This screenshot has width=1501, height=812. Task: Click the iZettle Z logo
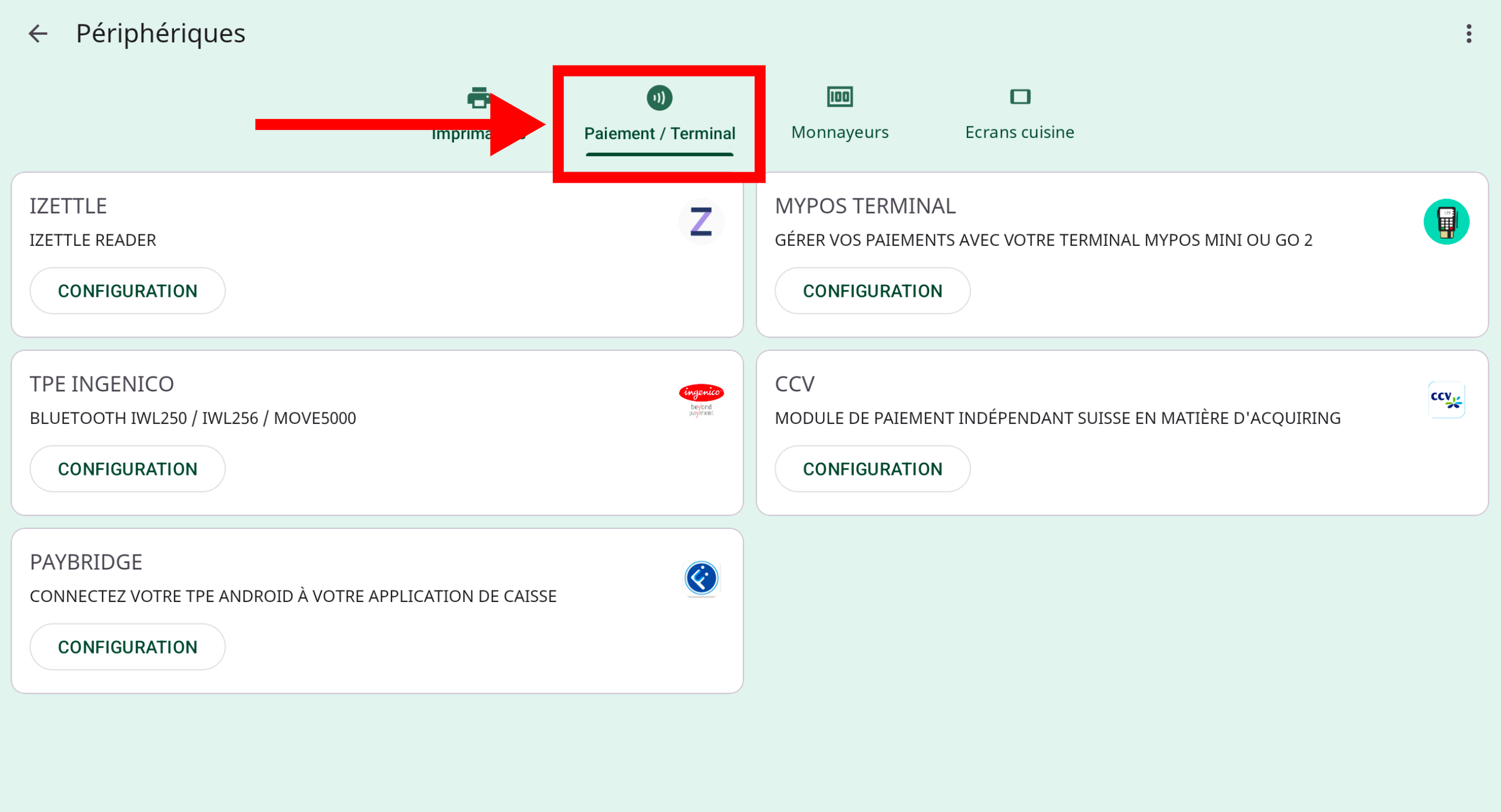click(701, 222)
